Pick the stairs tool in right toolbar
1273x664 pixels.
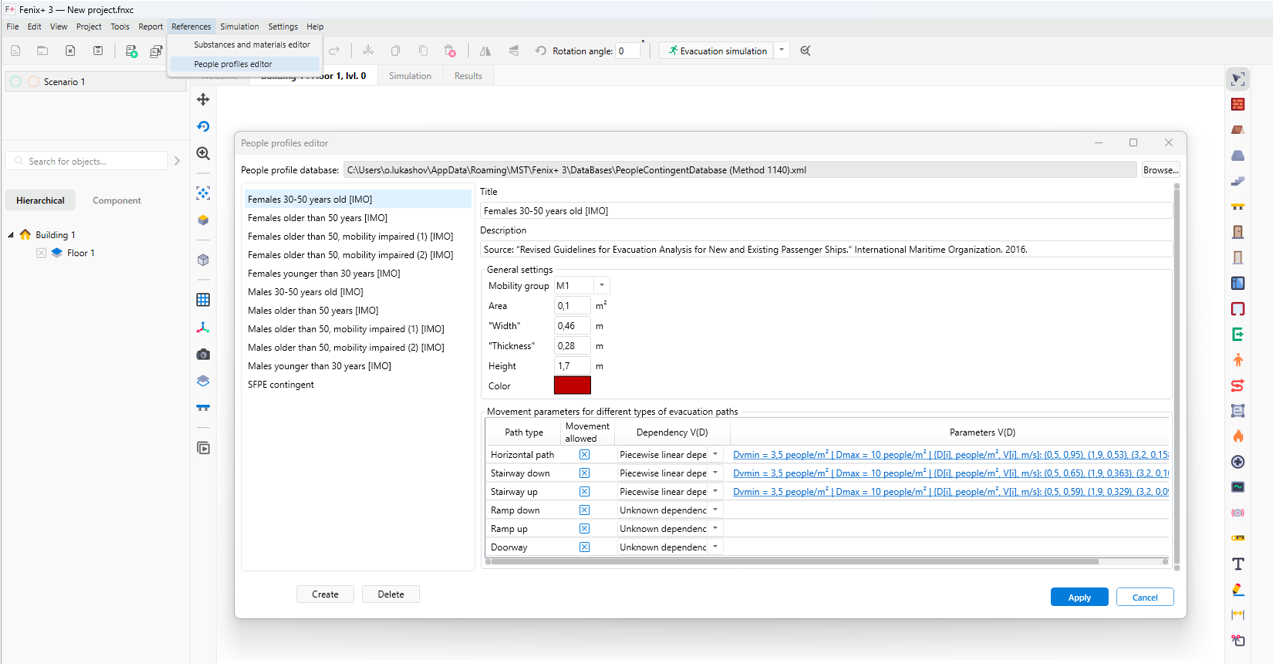pyautogui.click(x=1238, y=181)
